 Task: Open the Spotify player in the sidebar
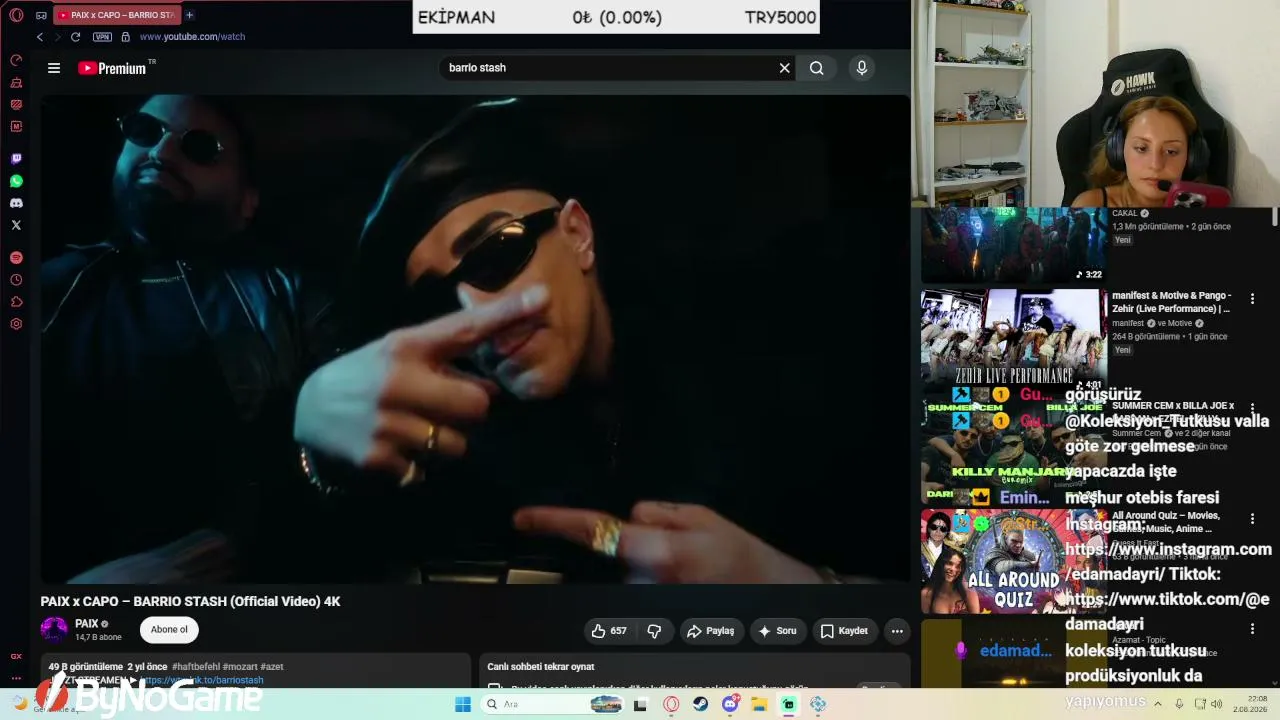[x=16, y=258]
